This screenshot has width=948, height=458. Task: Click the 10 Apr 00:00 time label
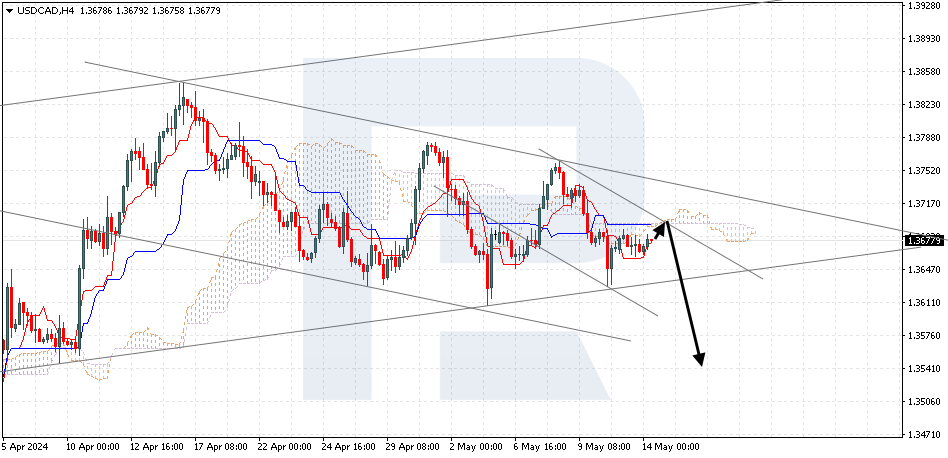93,448
